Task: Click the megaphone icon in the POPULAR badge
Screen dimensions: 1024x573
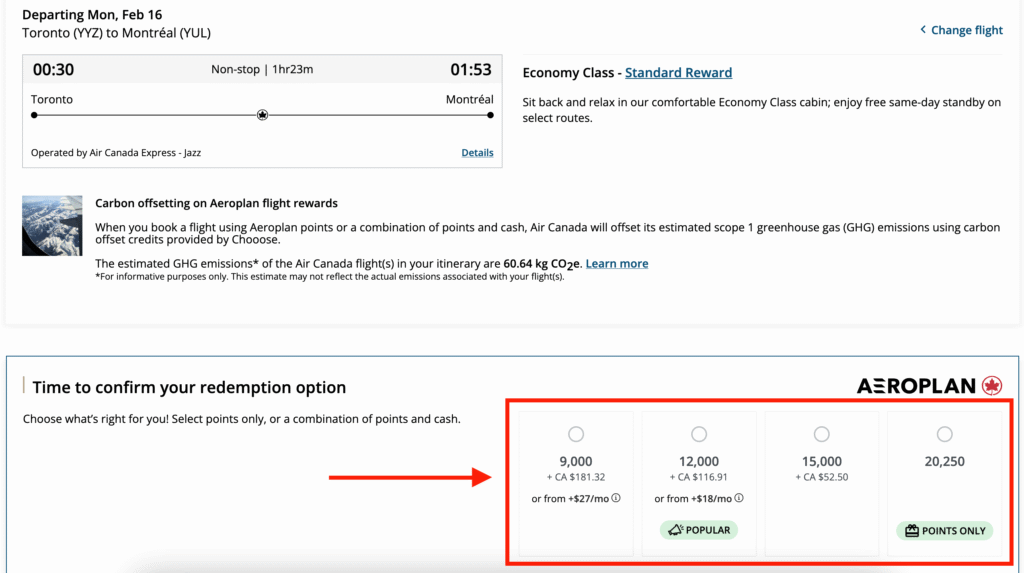Action: 674,530
